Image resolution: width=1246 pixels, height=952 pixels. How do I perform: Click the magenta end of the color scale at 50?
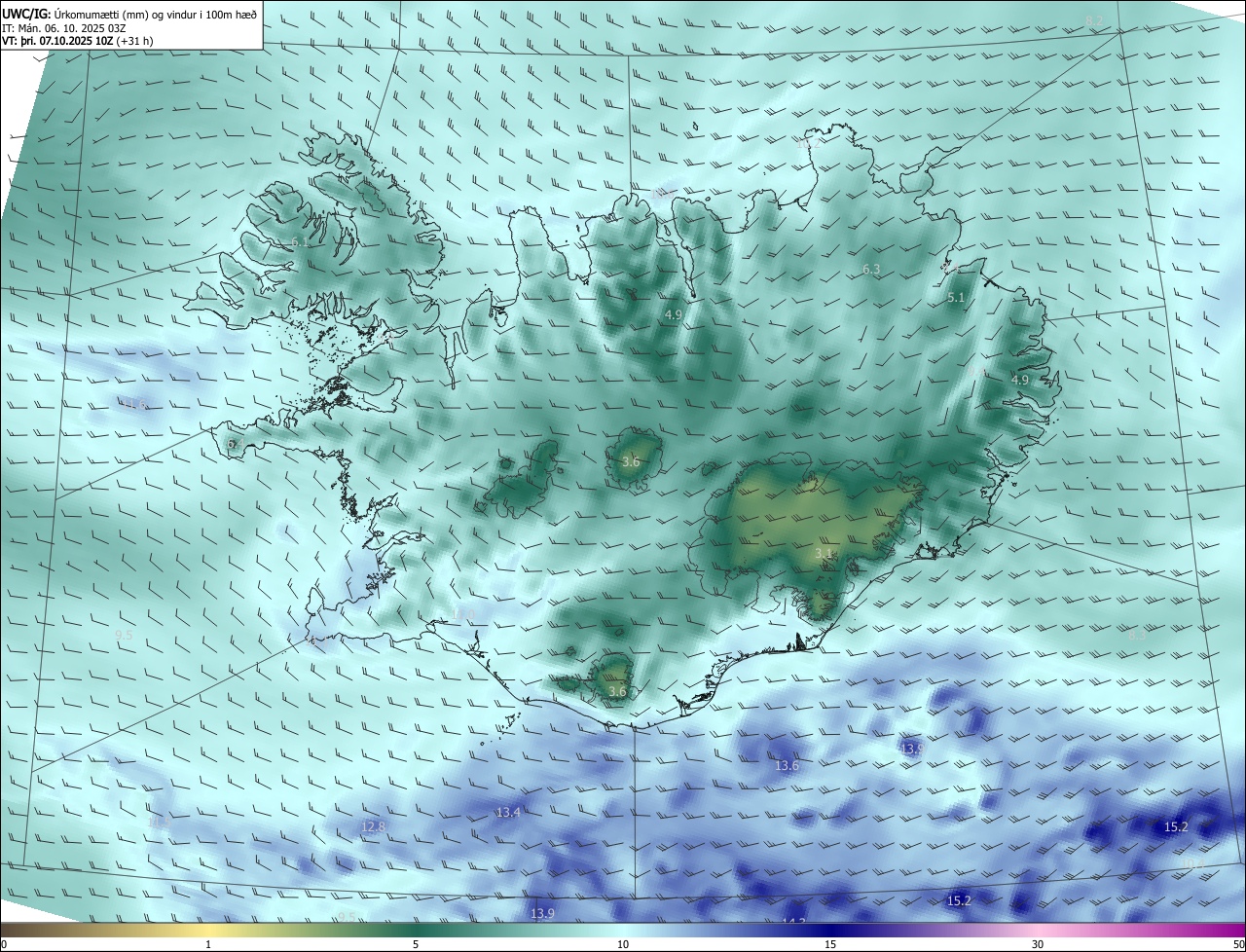pyautogui.click(x=1238, y=930)
